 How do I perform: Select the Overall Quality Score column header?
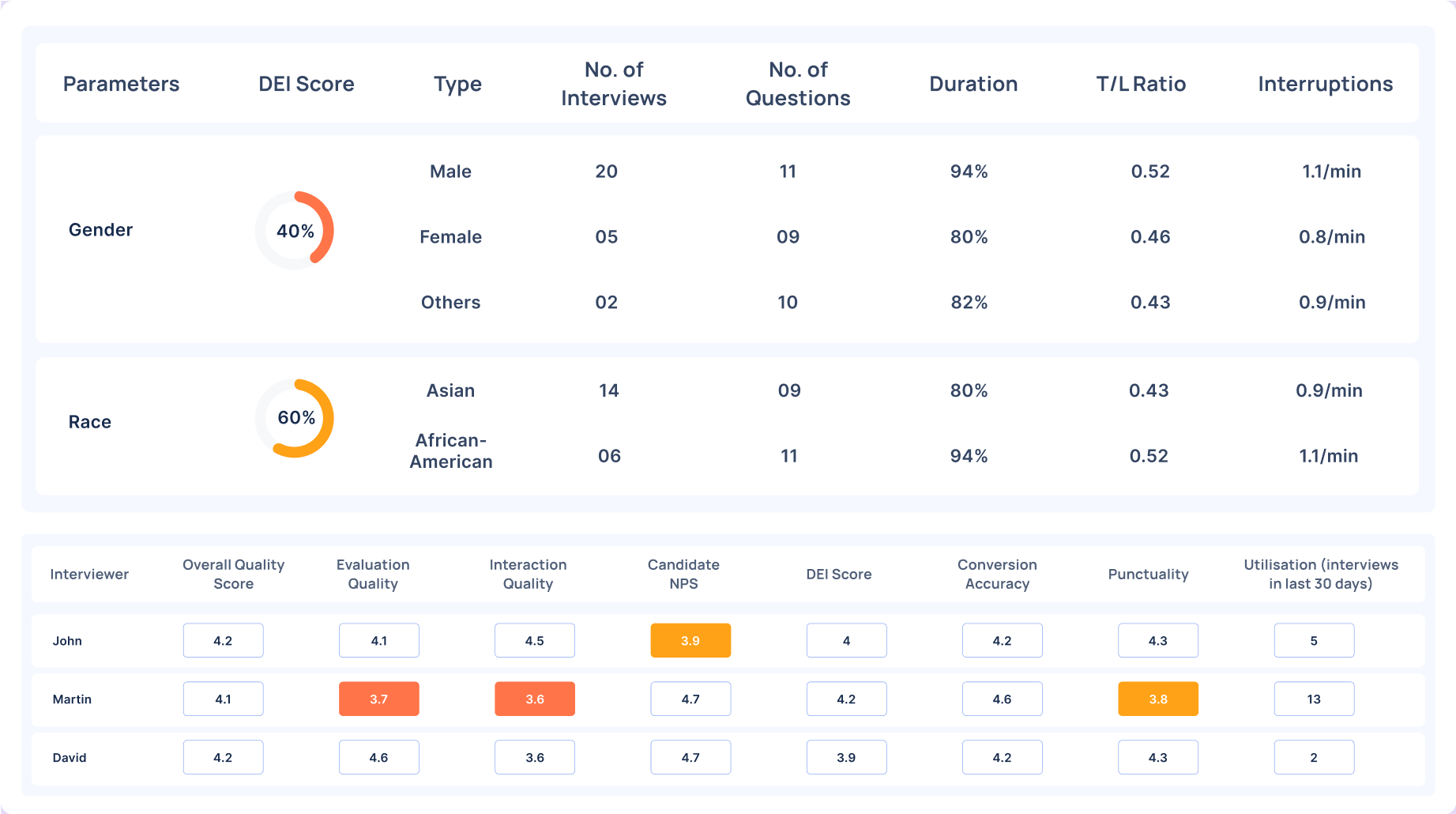point(233,575)
